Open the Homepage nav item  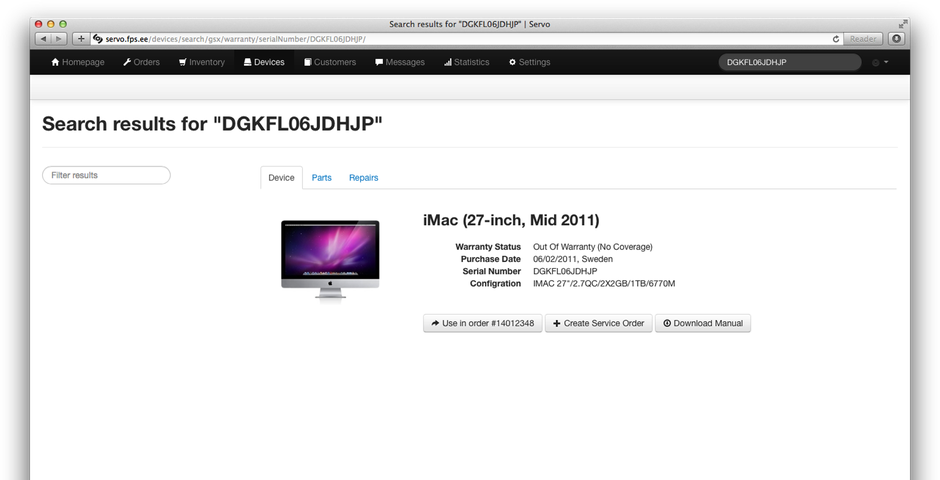(x=78, y=62)
